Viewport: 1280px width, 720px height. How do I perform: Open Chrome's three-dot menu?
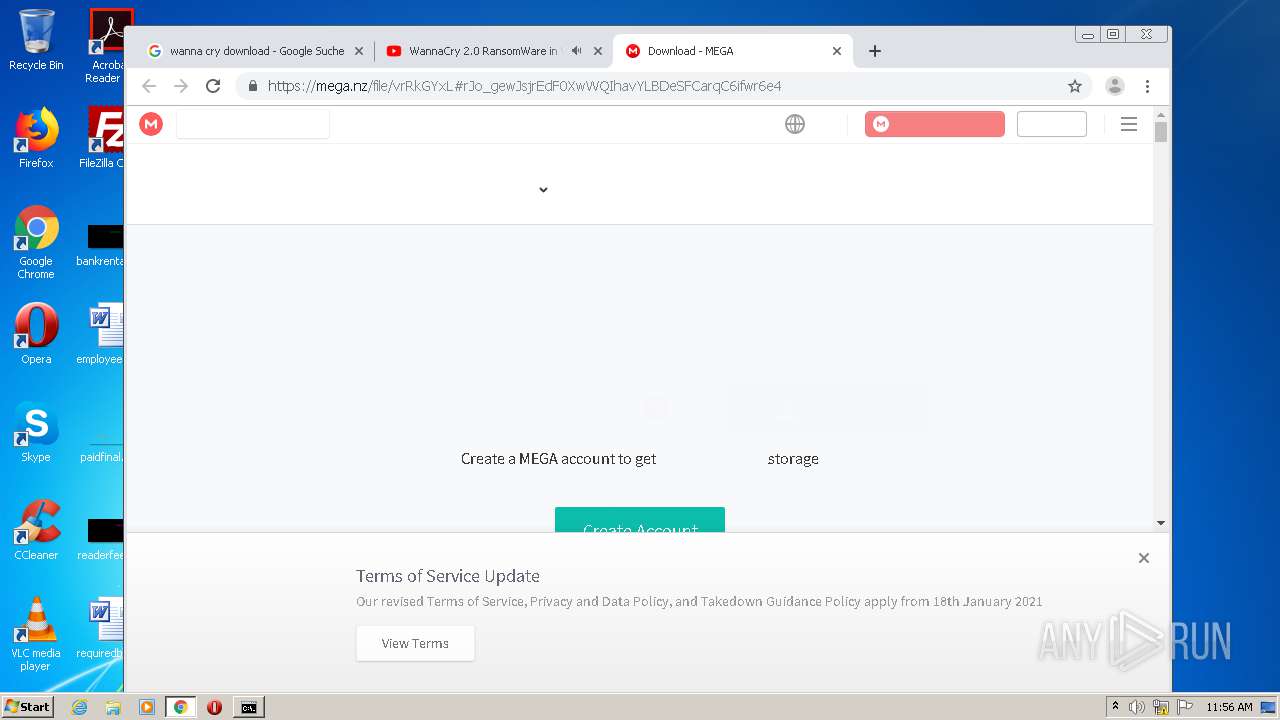pyautogui.click(x=1148, y=86)
